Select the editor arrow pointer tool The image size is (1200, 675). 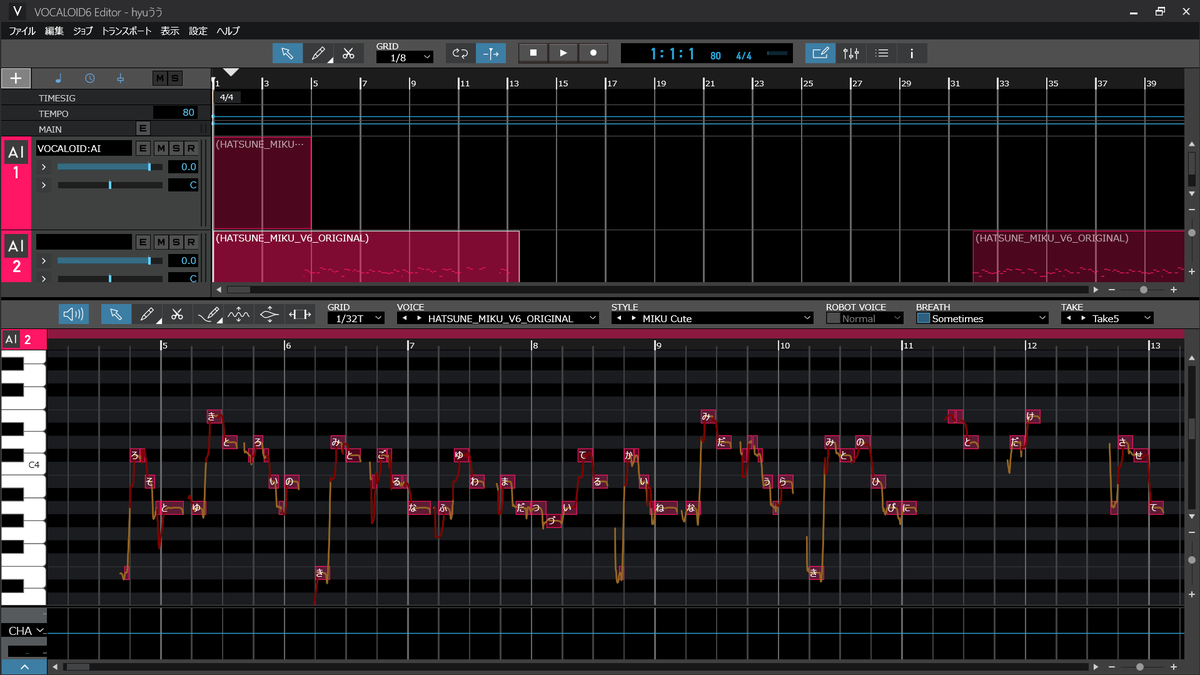[115, 314]
